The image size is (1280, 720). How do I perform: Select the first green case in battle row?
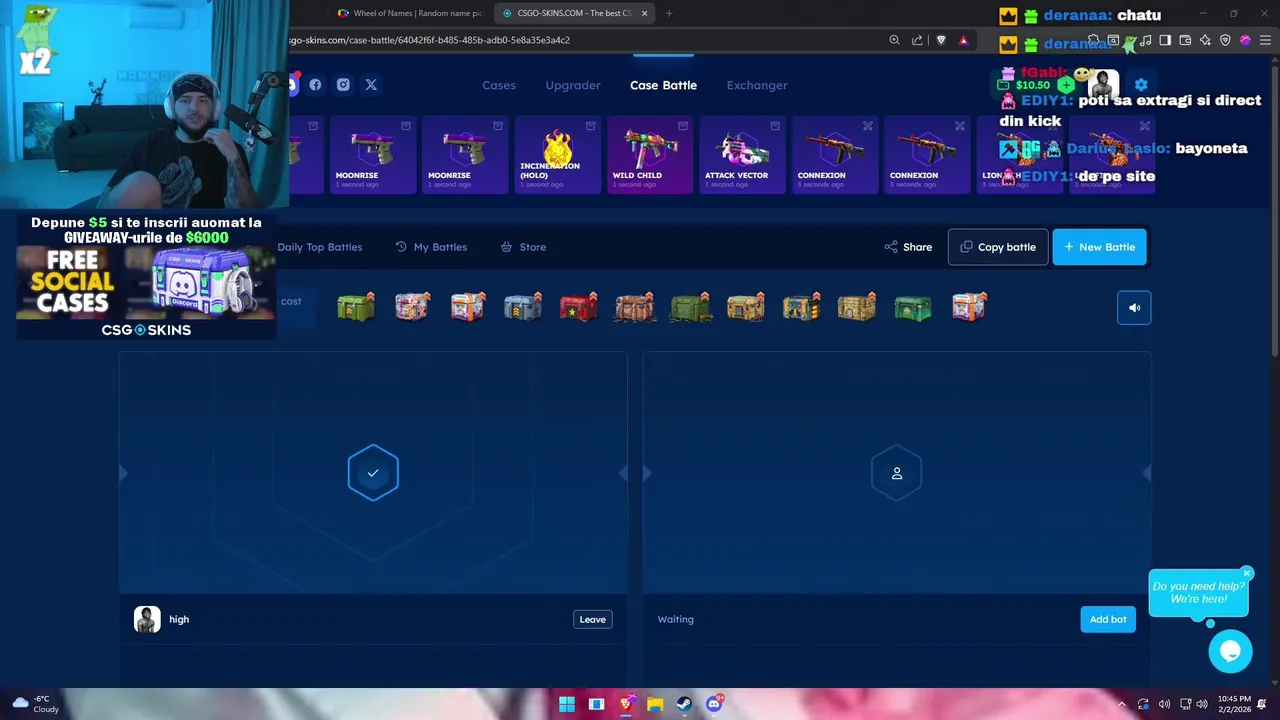click(356, 307)
